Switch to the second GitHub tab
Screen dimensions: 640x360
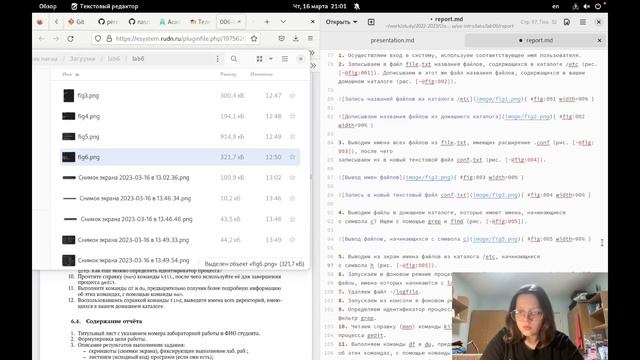click(x=139, y=22)
